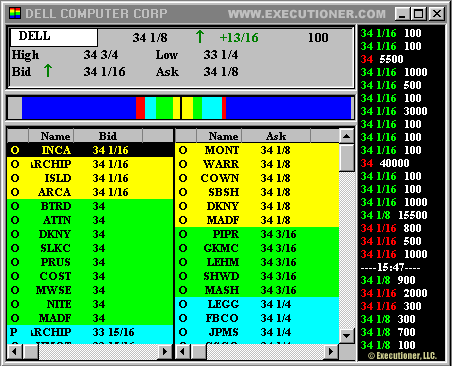Select the ISLD bid at 34 1/16
Image resolution: width=452 pixels, height=367 pixels.
90,178
